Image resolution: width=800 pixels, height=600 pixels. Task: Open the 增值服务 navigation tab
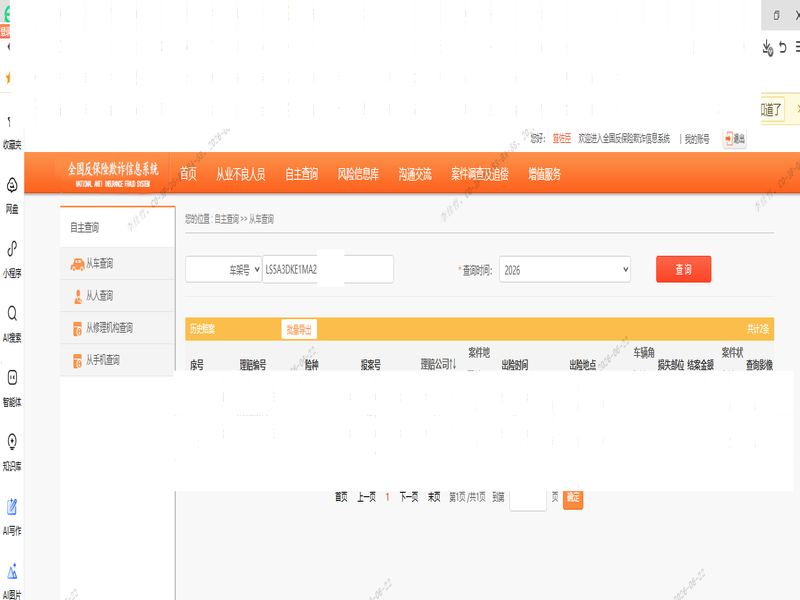(x=544, y=174)
